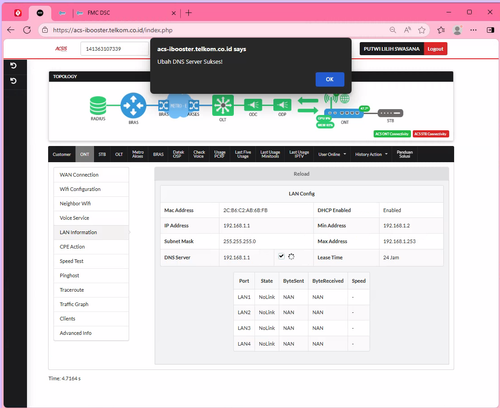This screenshot has width=500, height=408.
Task: Open the Check Voice tab
Action: (199, 154)
